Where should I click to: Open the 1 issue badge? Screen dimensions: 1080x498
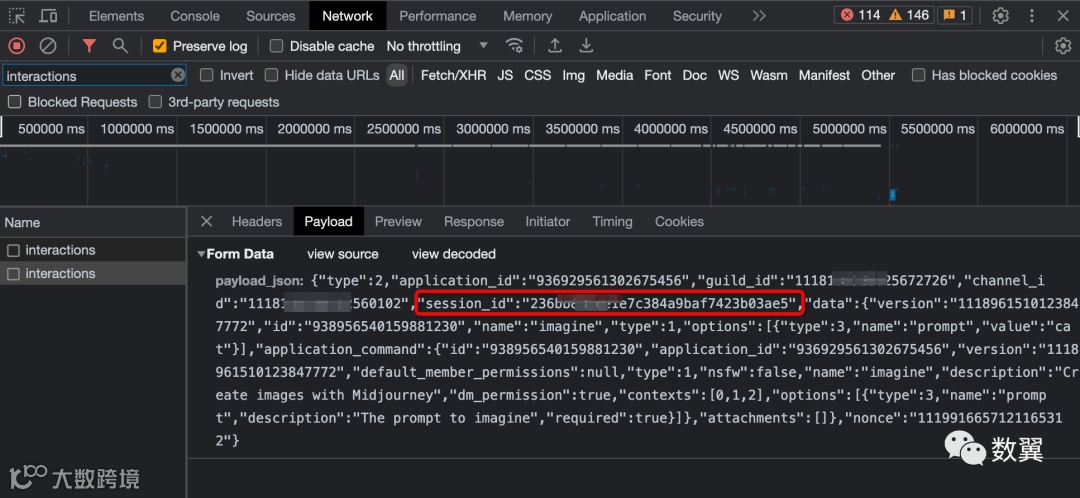[x=954, y=15]
